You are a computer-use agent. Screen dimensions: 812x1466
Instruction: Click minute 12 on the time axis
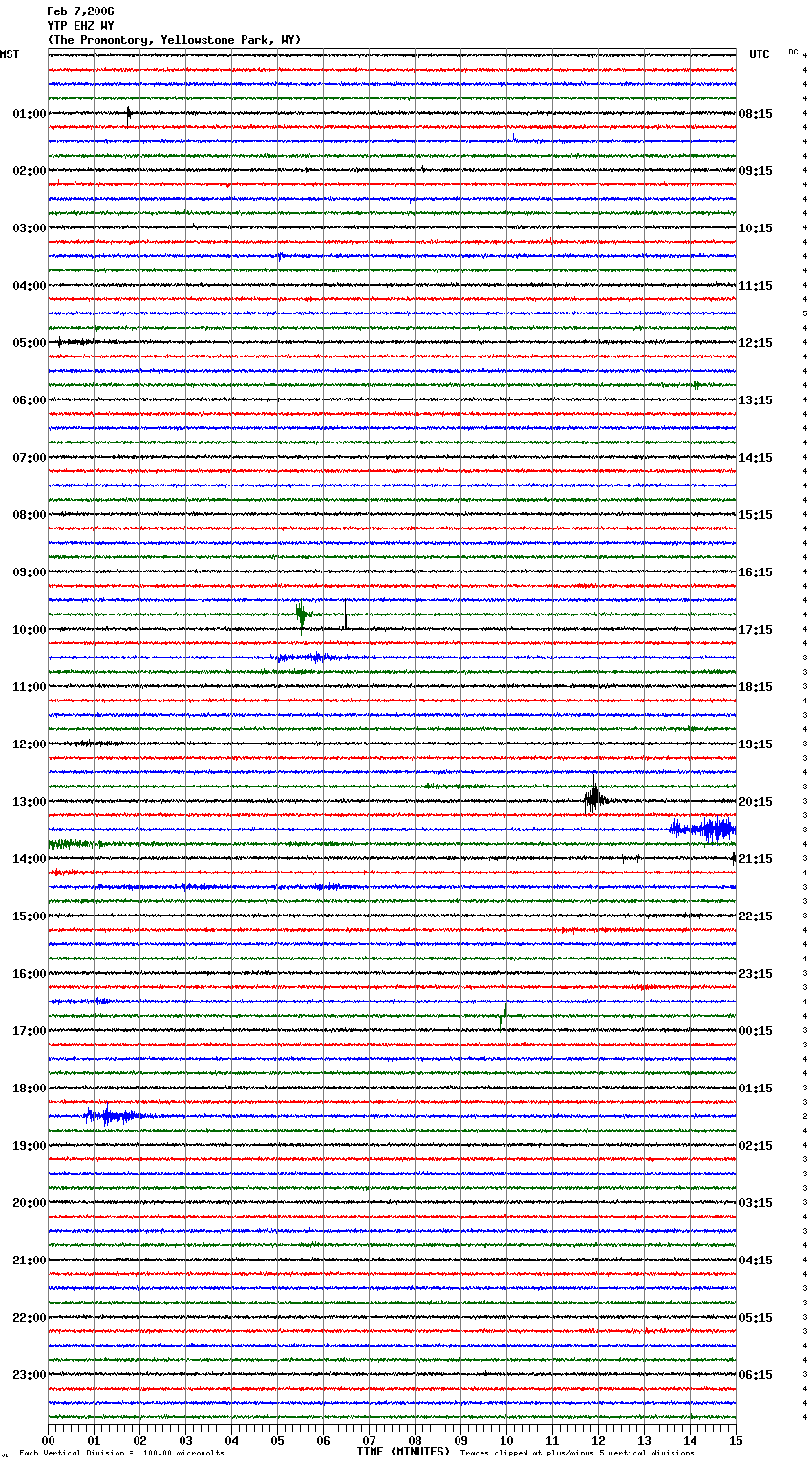click(598, 1440)
